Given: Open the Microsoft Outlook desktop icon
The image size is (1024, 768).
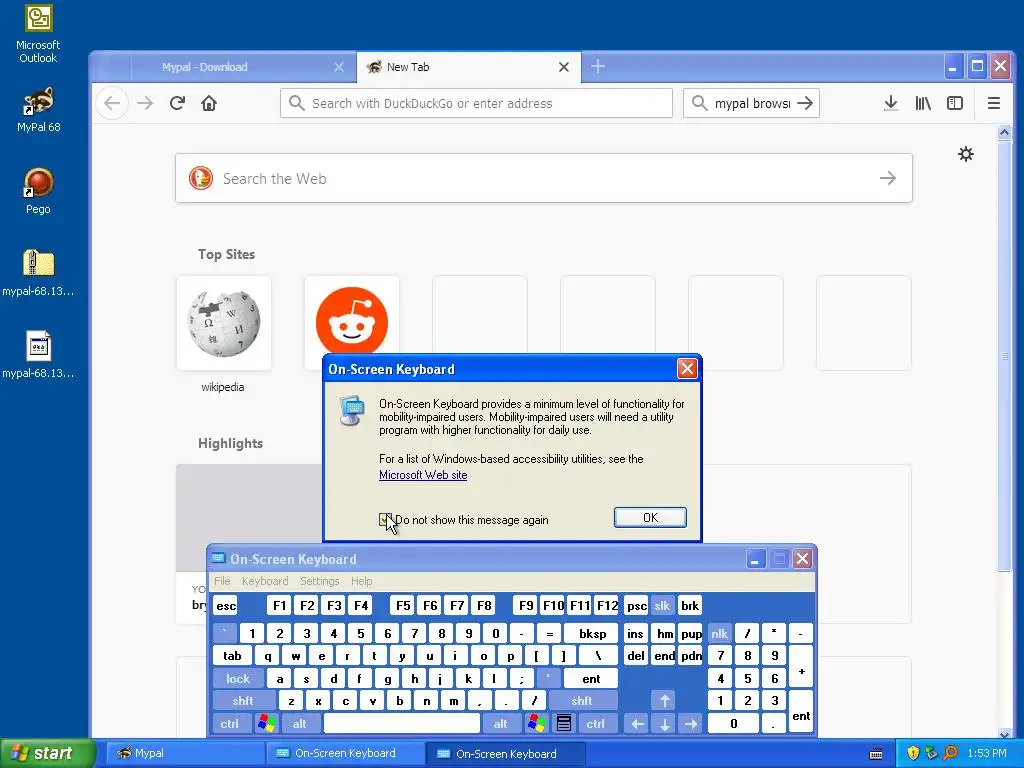Looking at the screenshot, I should click(x=38, y=34).
